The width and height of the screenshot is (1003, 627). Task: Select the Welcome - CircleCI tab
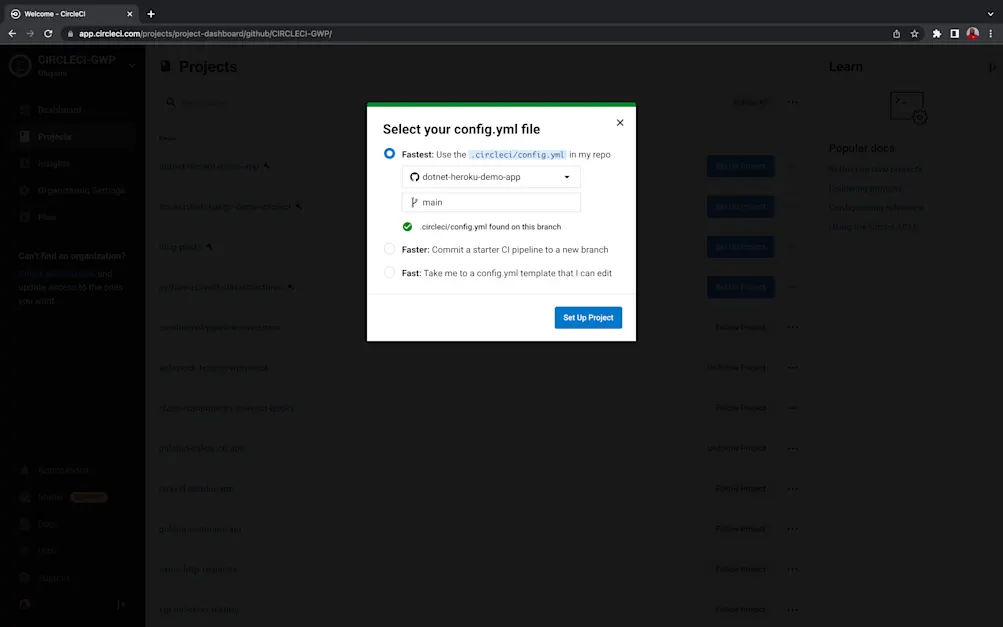tap(70, 13)
